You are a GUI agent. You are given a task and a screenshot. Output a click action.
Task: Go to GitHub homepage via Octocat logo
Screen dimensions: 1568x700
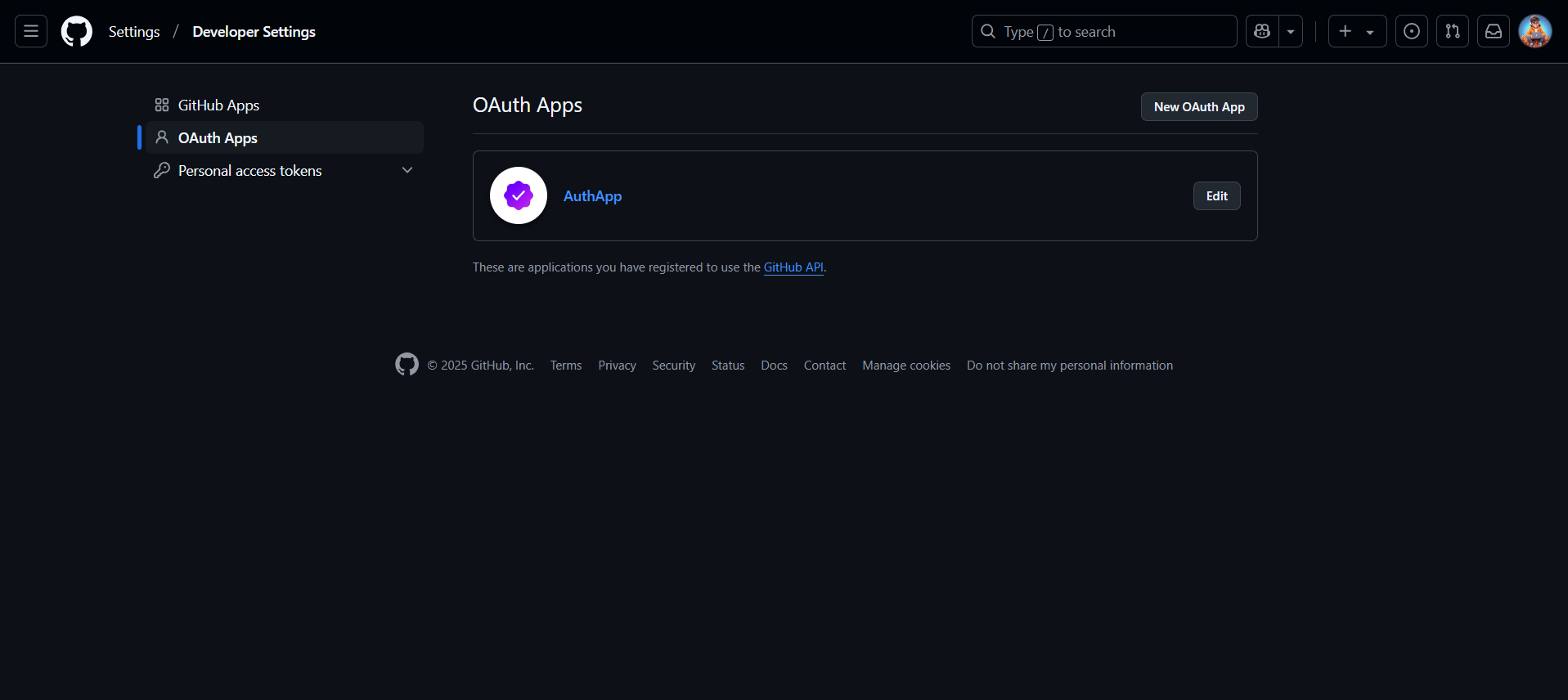(77, 31)
